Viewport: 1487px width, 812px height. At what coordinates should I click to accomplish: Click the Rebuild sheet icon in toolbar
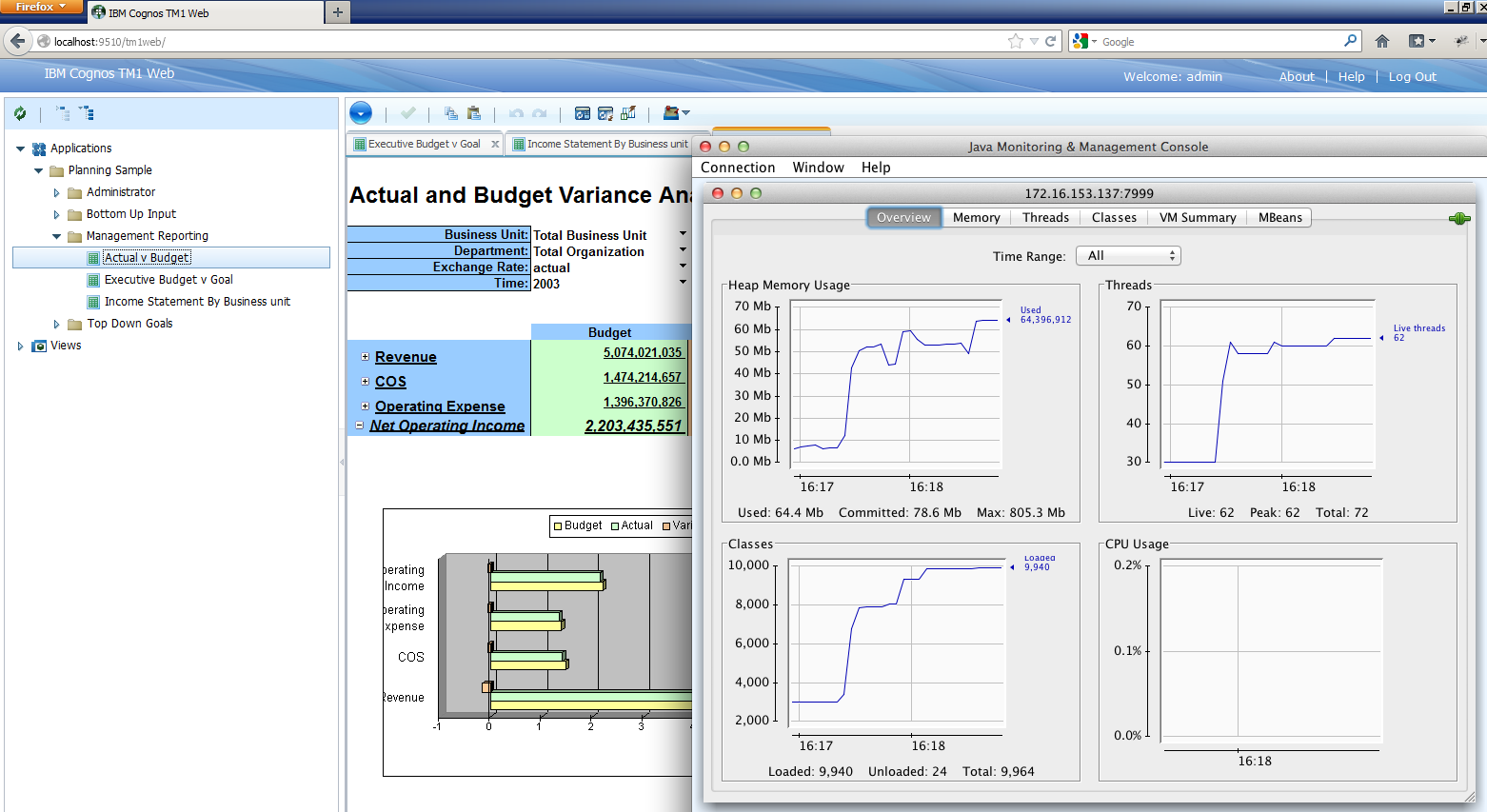point(605,113)
